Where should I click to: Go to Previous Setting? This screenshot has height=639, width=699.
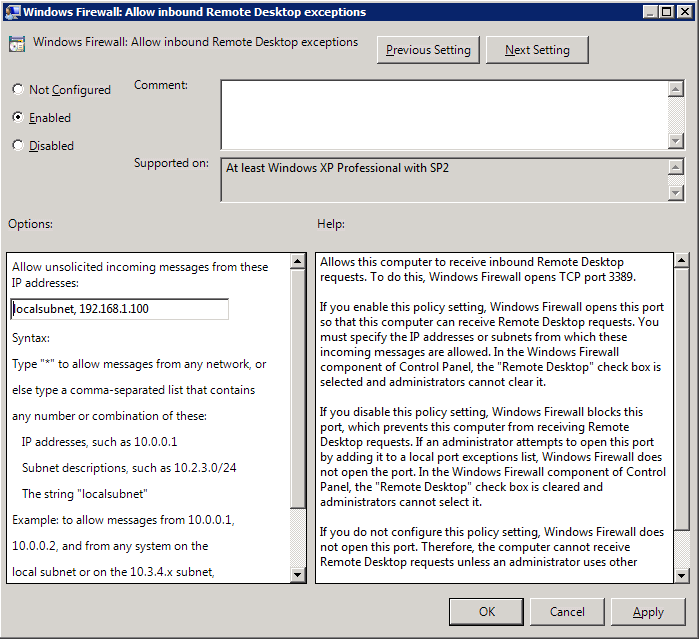428,50
